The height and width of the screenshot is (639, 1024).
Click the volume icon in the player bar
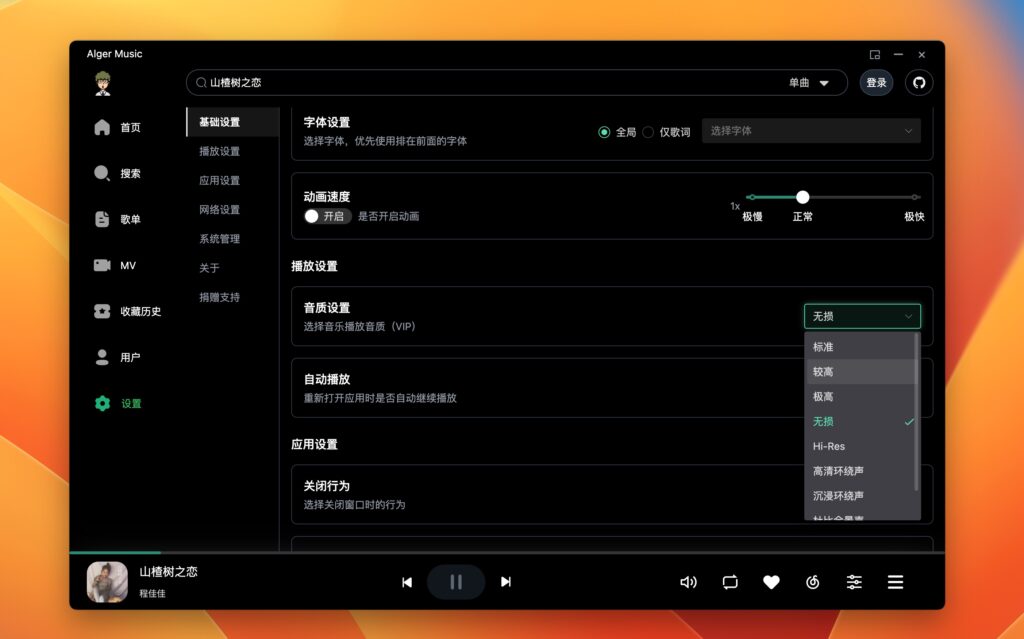click(x=688, y=581)
